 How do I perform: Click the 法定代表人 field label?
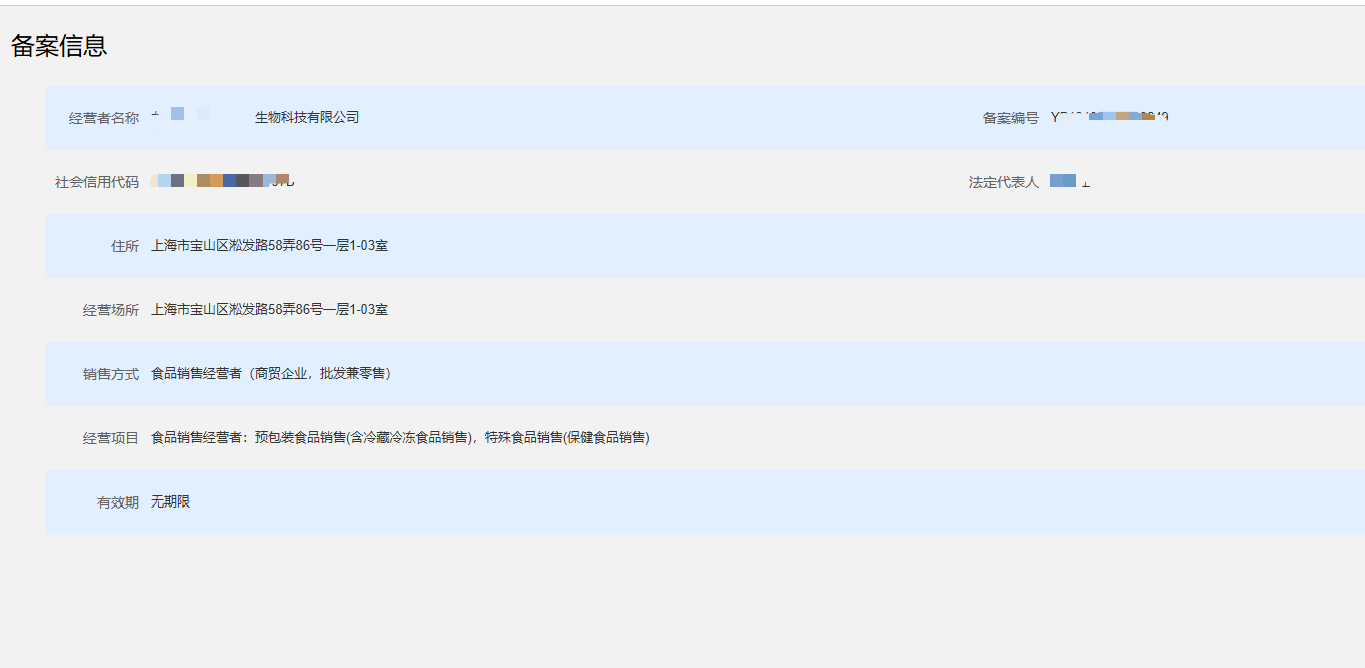(x=1003, y=182)
